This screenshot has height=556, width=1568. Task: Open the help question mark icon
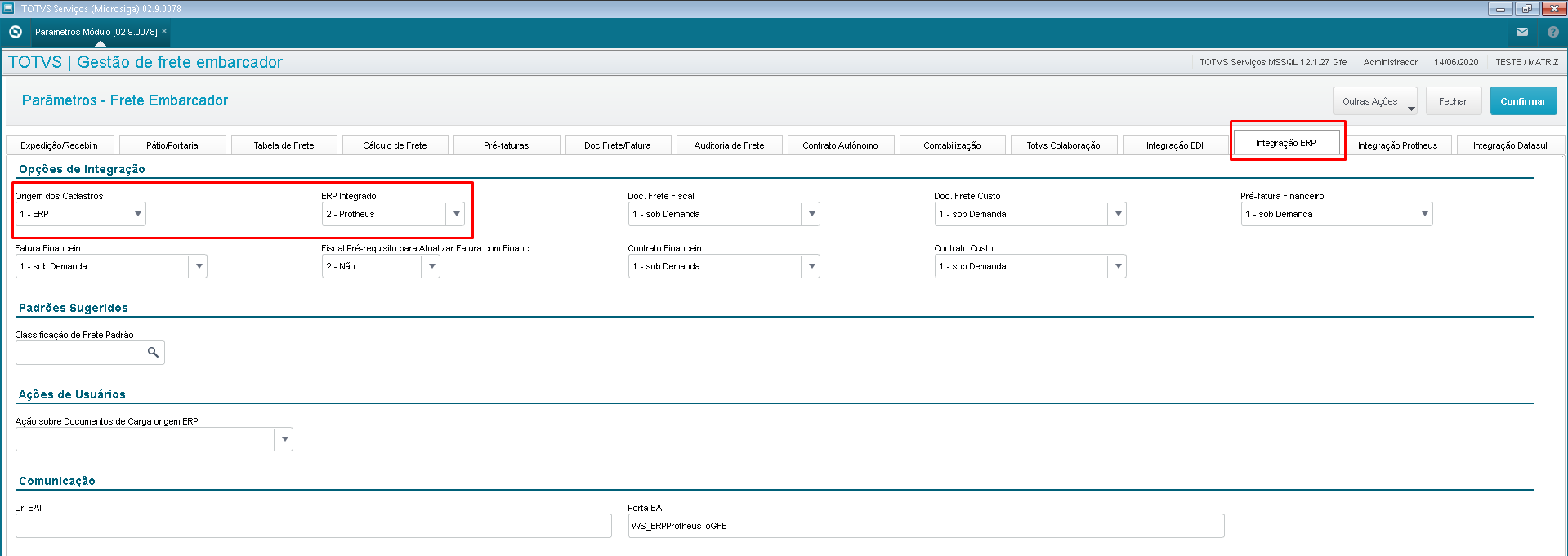pos(1553,32)
